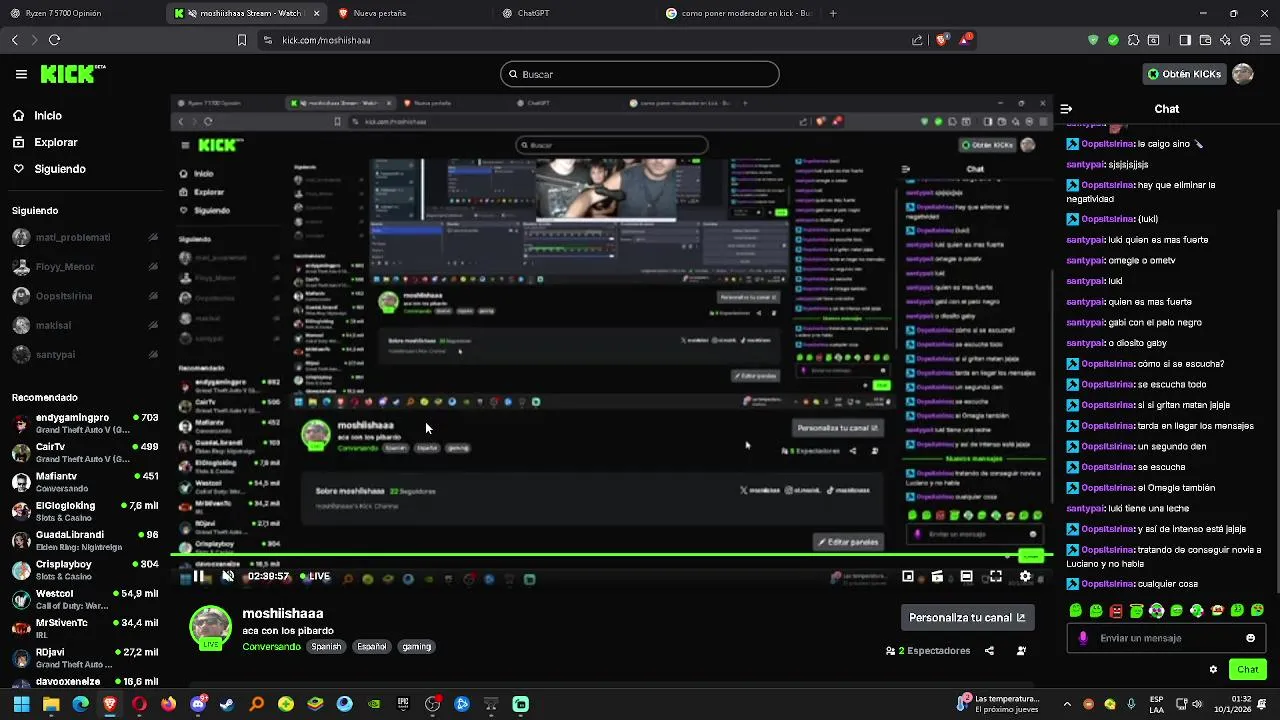The image size is (1280, 720).
Task: Click moshiishaaa streamer avatar
Action: click(x=211, y=628)
